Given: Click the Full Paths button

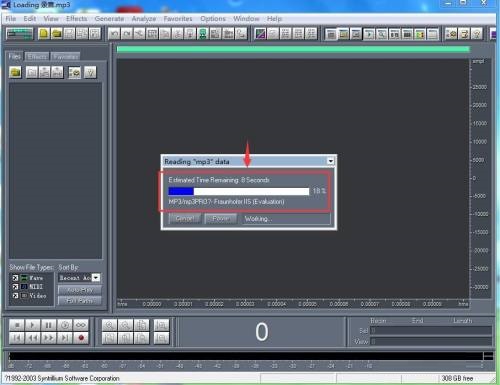Looking at the screenshot, I should [80, 300].
